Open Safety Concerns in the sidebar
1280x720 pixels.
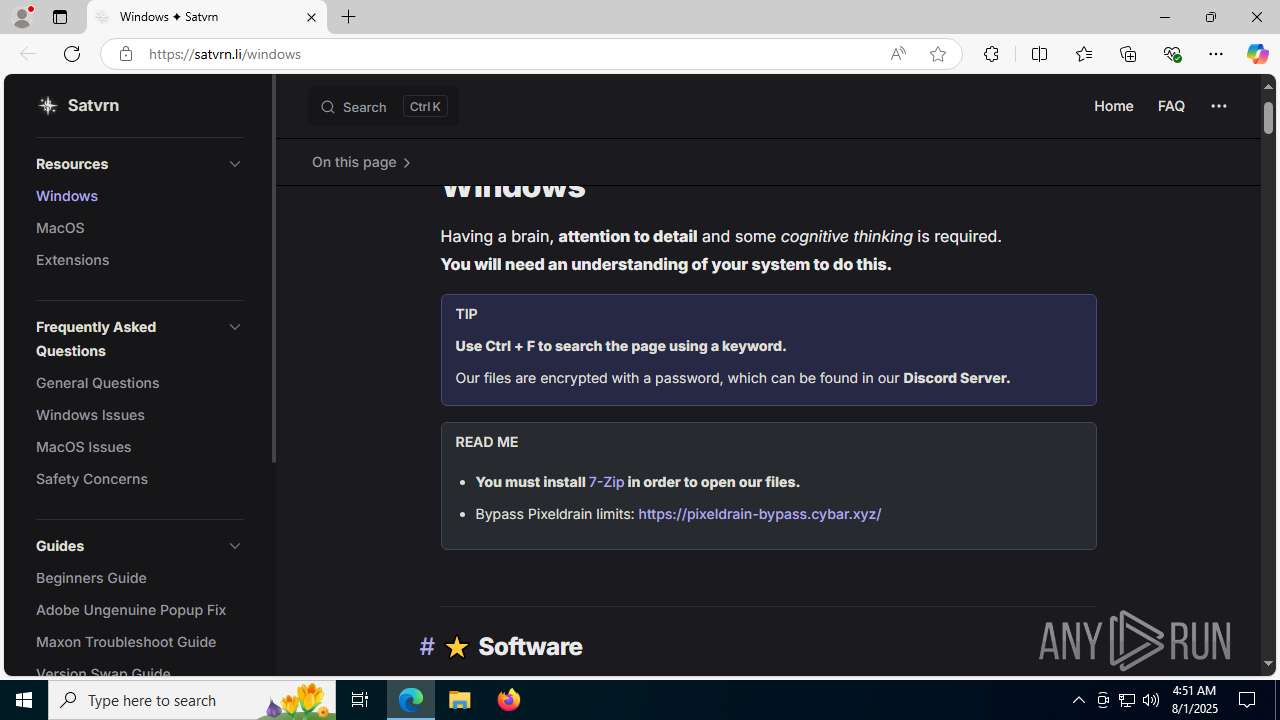[92, 479]
